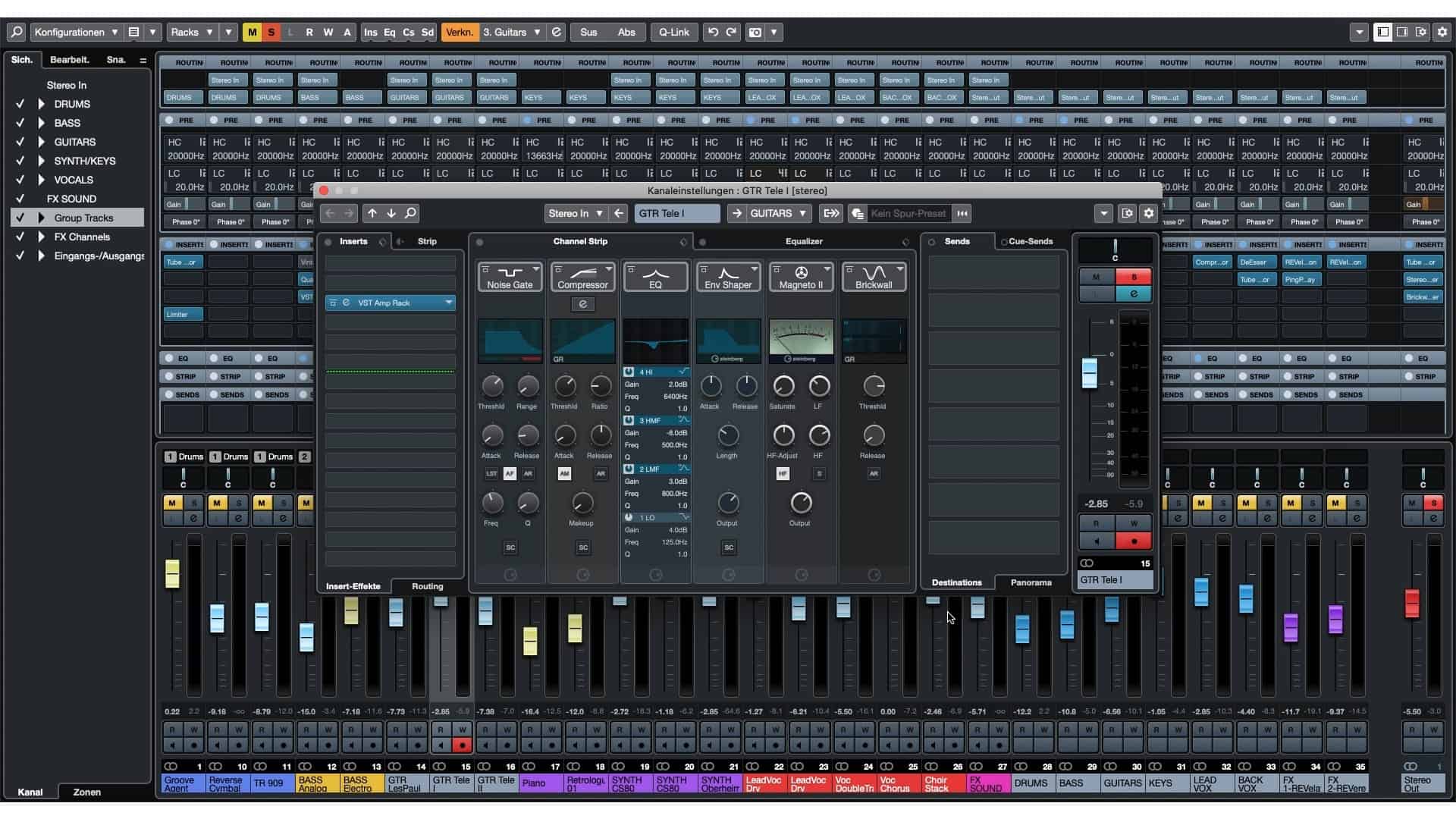1456x819 pixels.
Task: Toggle EQ band 4 HI on/off
Action: [629, 372]
